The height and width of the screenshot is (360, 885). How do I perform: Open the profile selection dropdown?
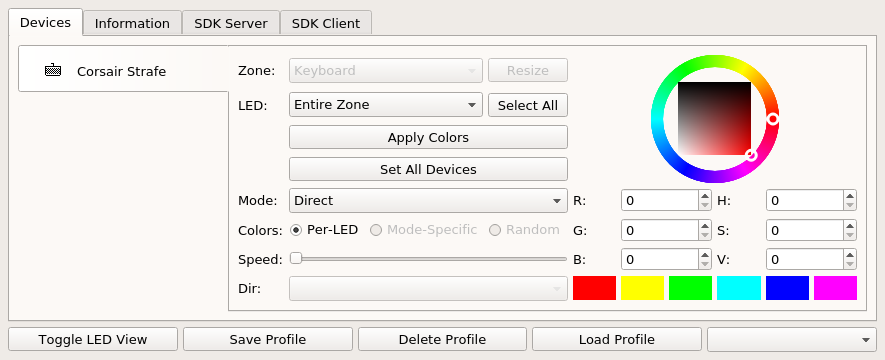pyautogui.click(x=790, y=339)
